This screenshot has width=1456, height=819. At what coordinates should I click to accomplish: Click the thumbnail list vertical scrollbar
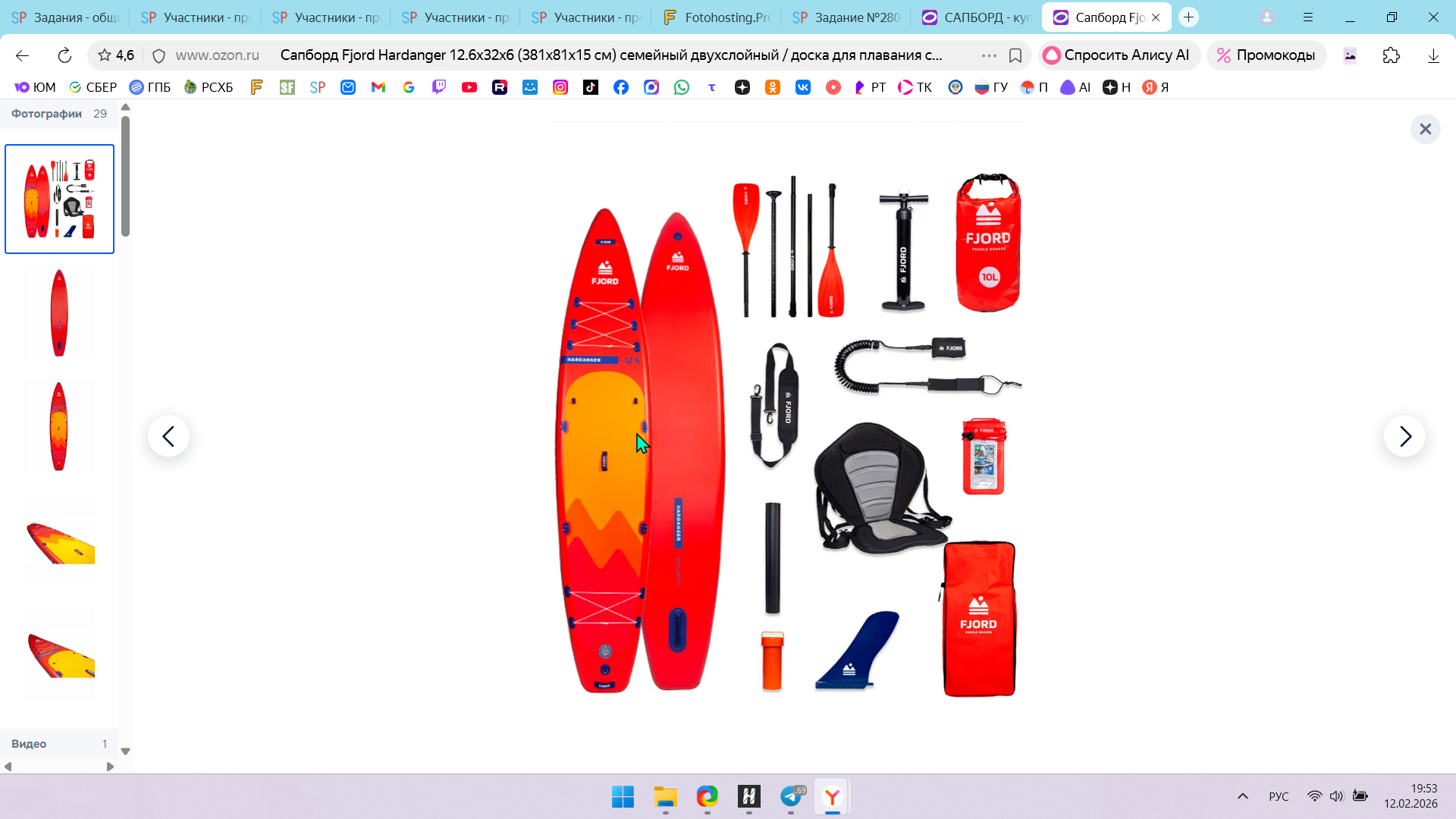pos(125,177)
